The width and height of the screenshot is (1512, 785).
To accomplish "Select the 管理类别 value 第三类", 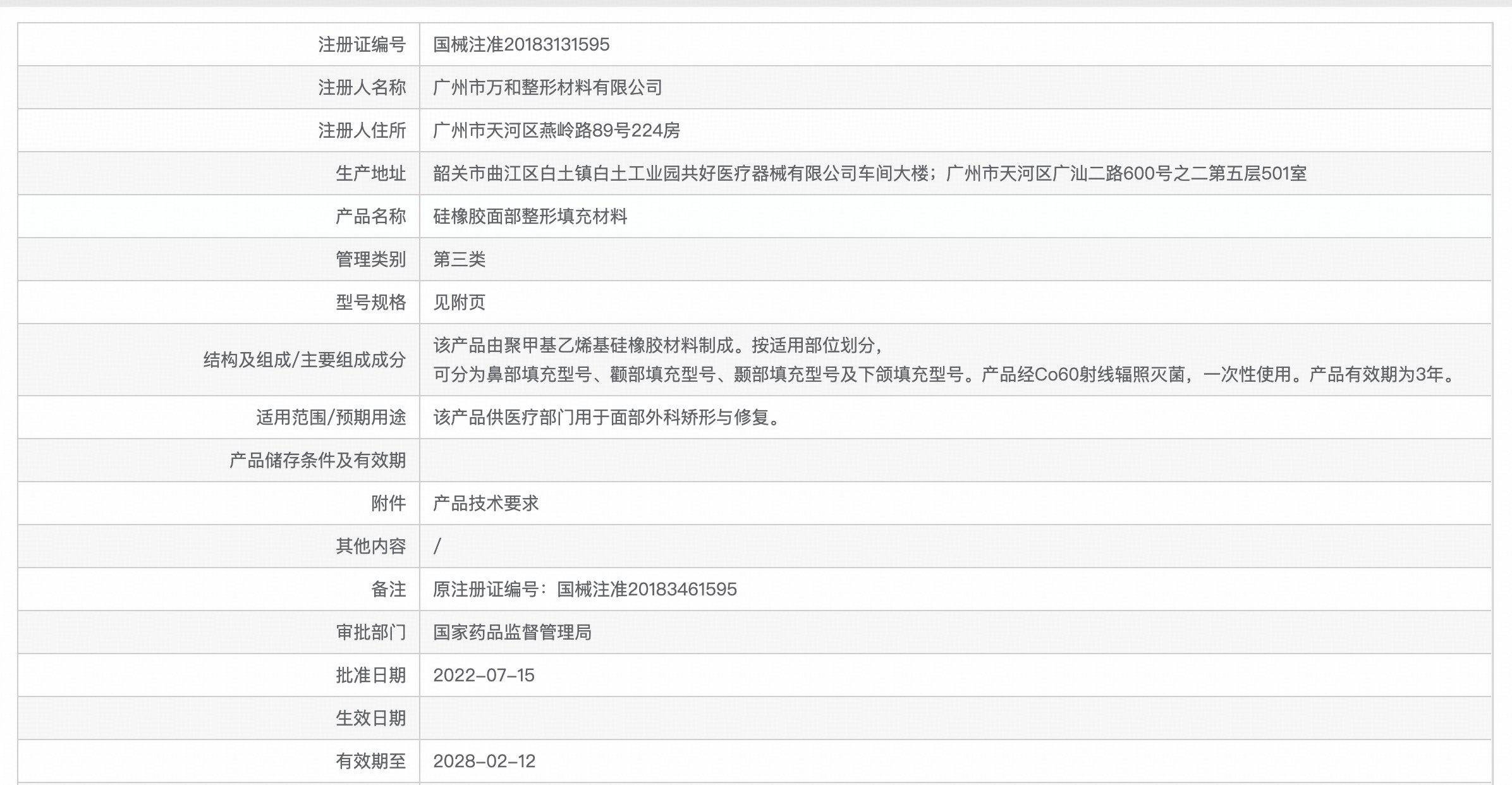I will coord(454,259).
